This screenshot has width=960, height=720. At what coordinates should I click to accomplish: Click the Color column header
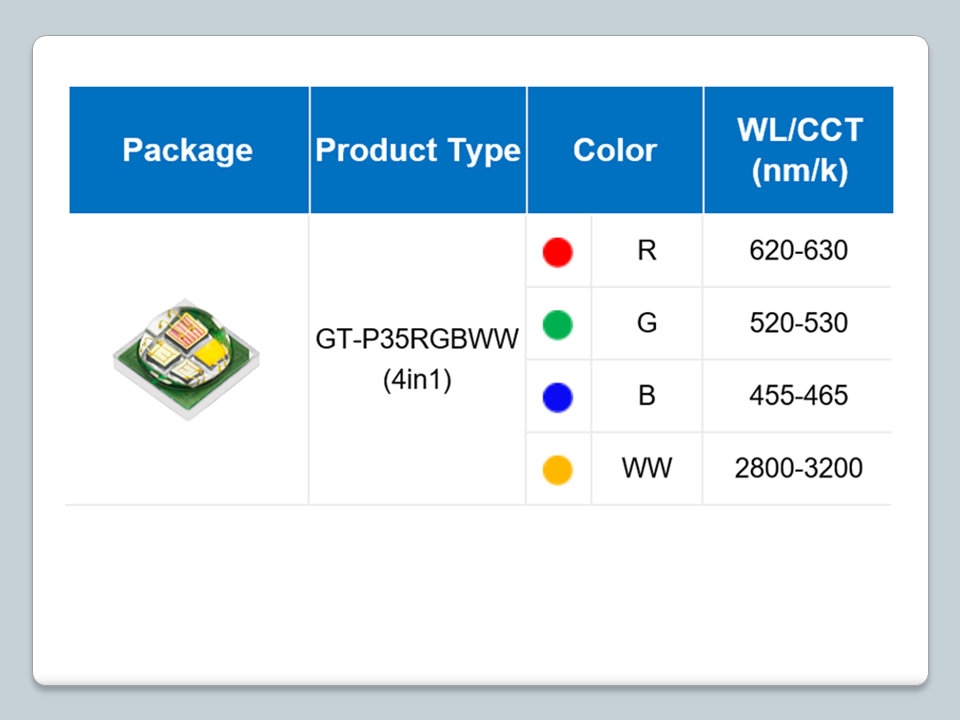point(615,150)
